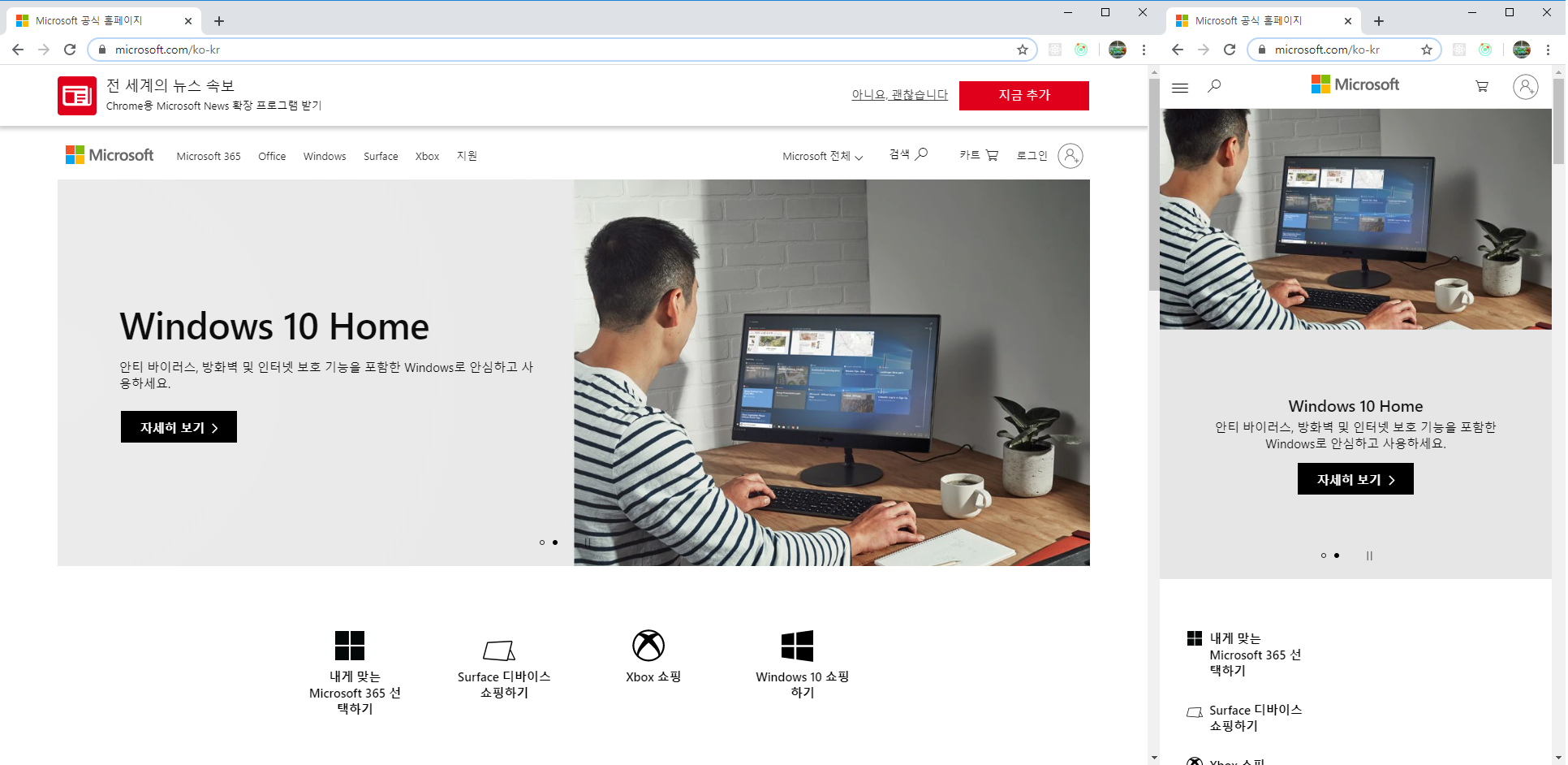1568x765 pixels.
Task: Click Surface device icon in left window
Action: (499, 650)
